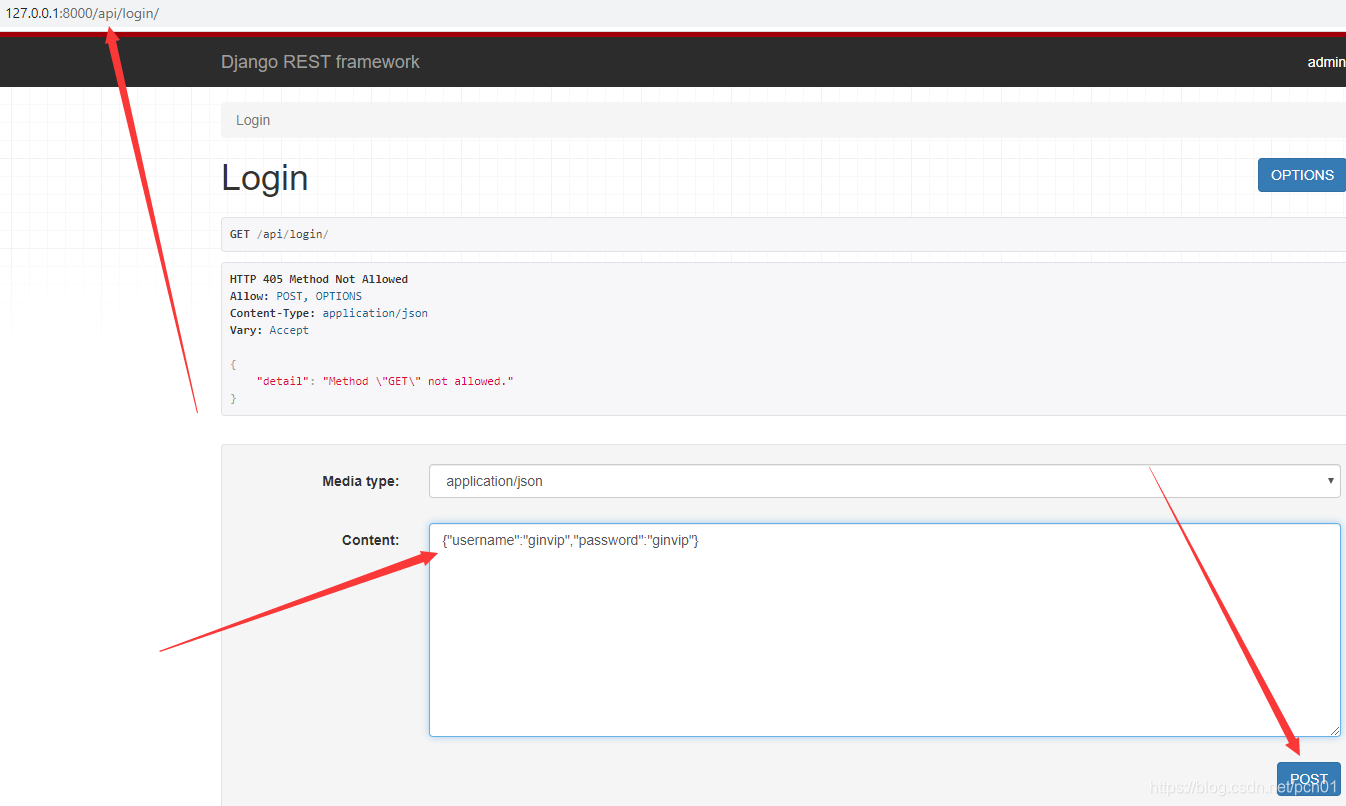Click the Allow: POST, OPTIONS header line
Screen dimensions: 1346x806
(296, 296)
